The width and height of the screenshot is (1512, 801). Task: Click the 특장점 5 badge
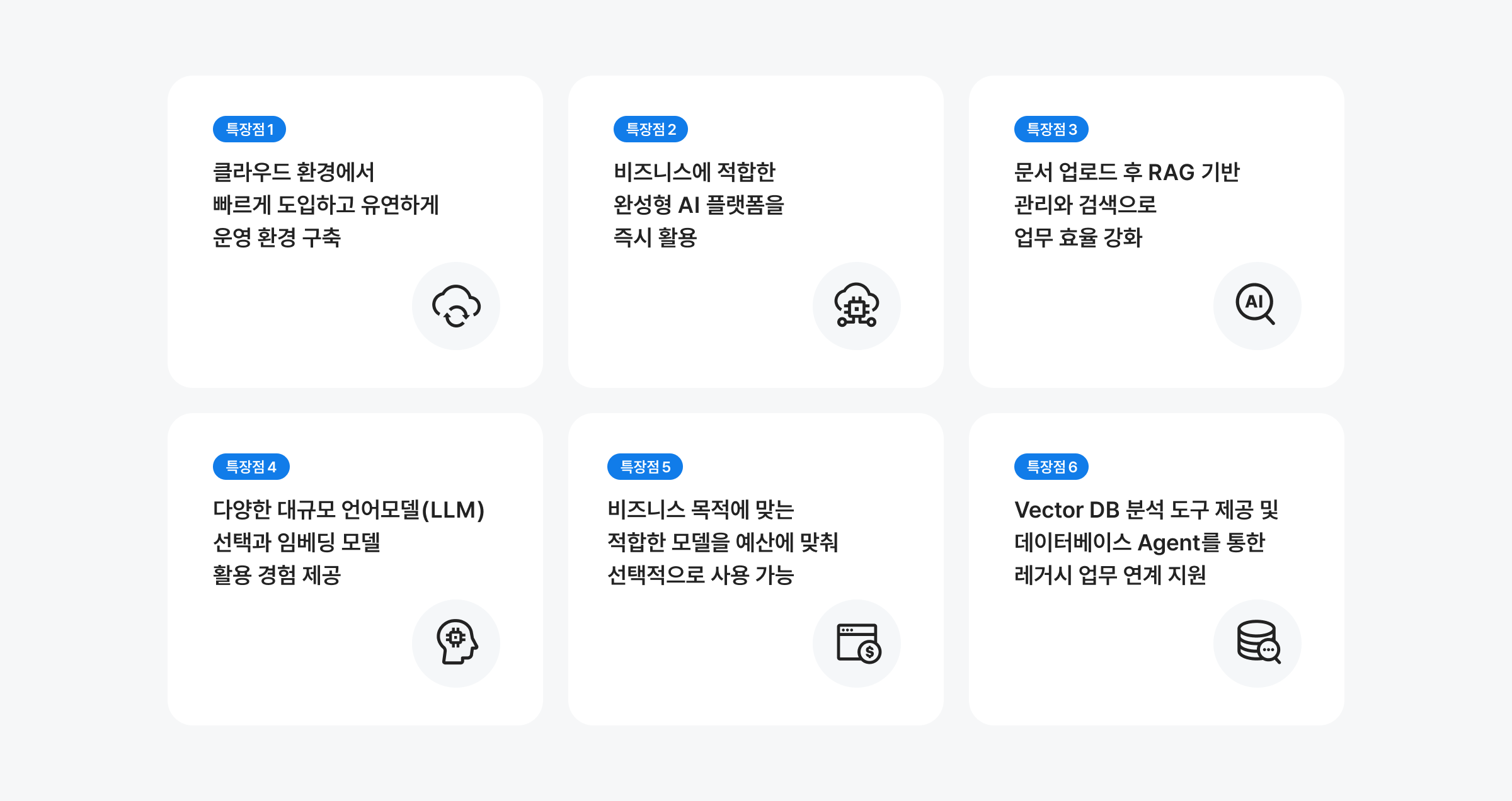(x=644, y=467)
